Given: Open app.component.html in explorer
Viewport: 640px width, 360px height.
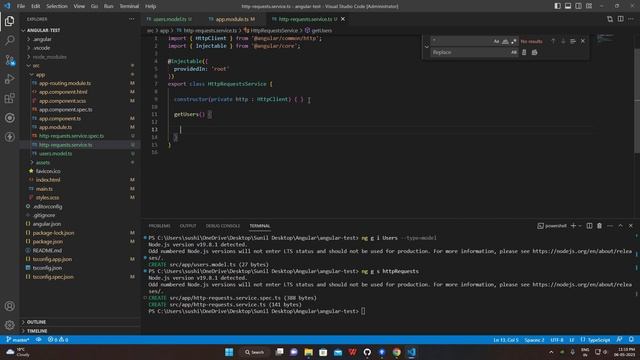Looking at the screenshot, I should [x=63, y=92].
